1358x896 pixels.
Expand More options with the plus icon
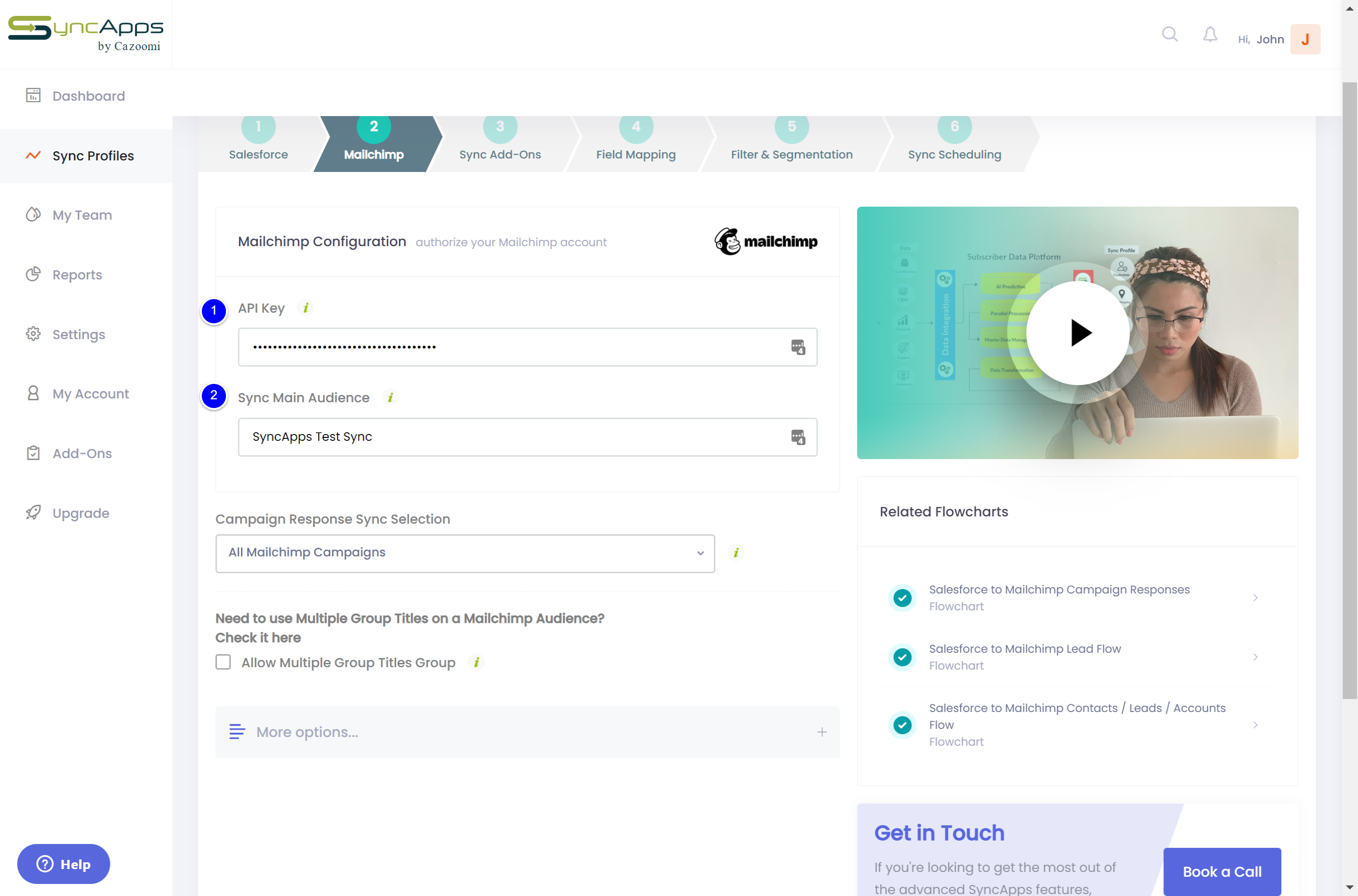[x=821, y=732]
